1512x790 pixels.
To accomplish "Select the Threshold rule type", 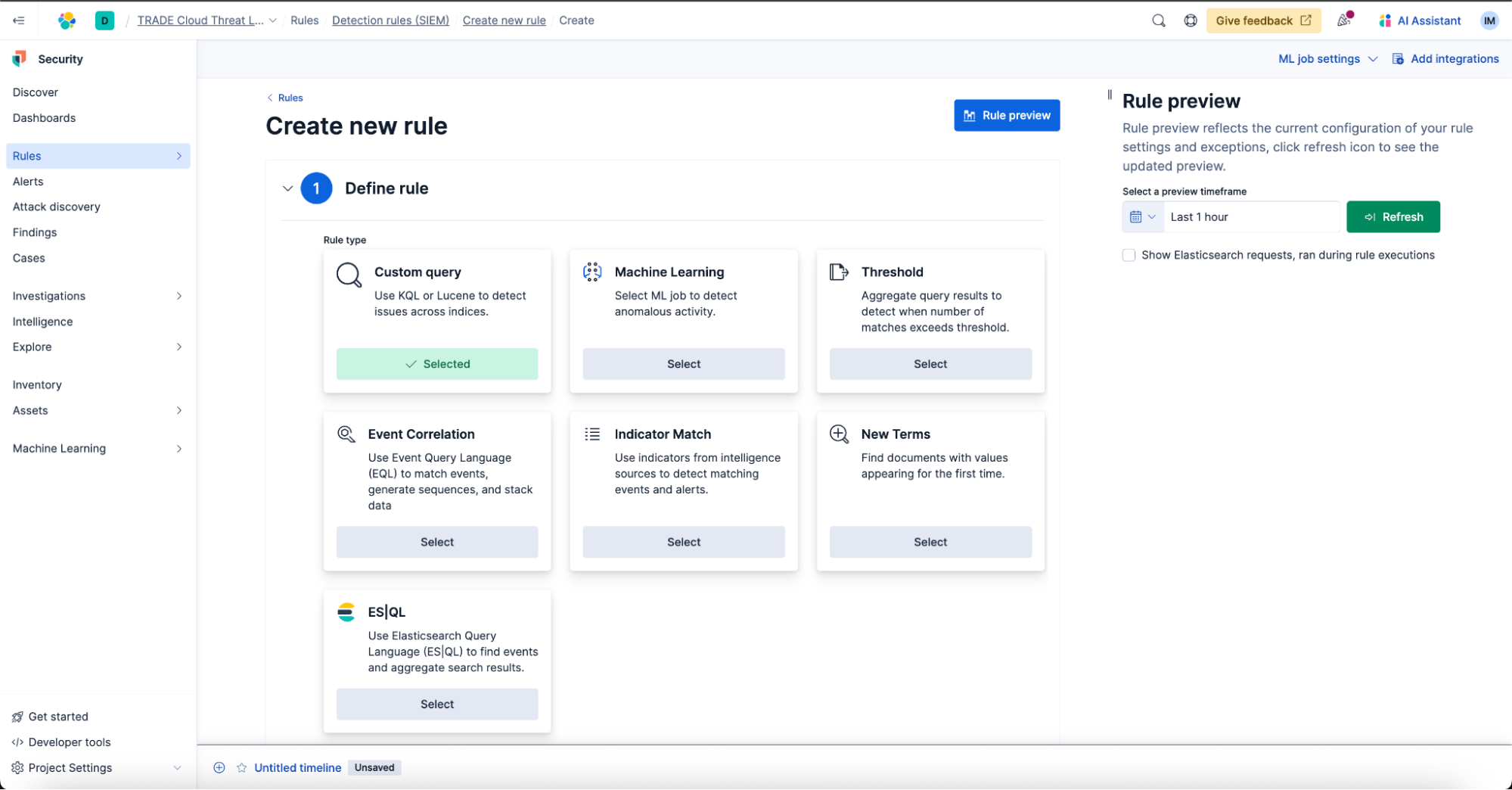I will [x=930, y=364].
